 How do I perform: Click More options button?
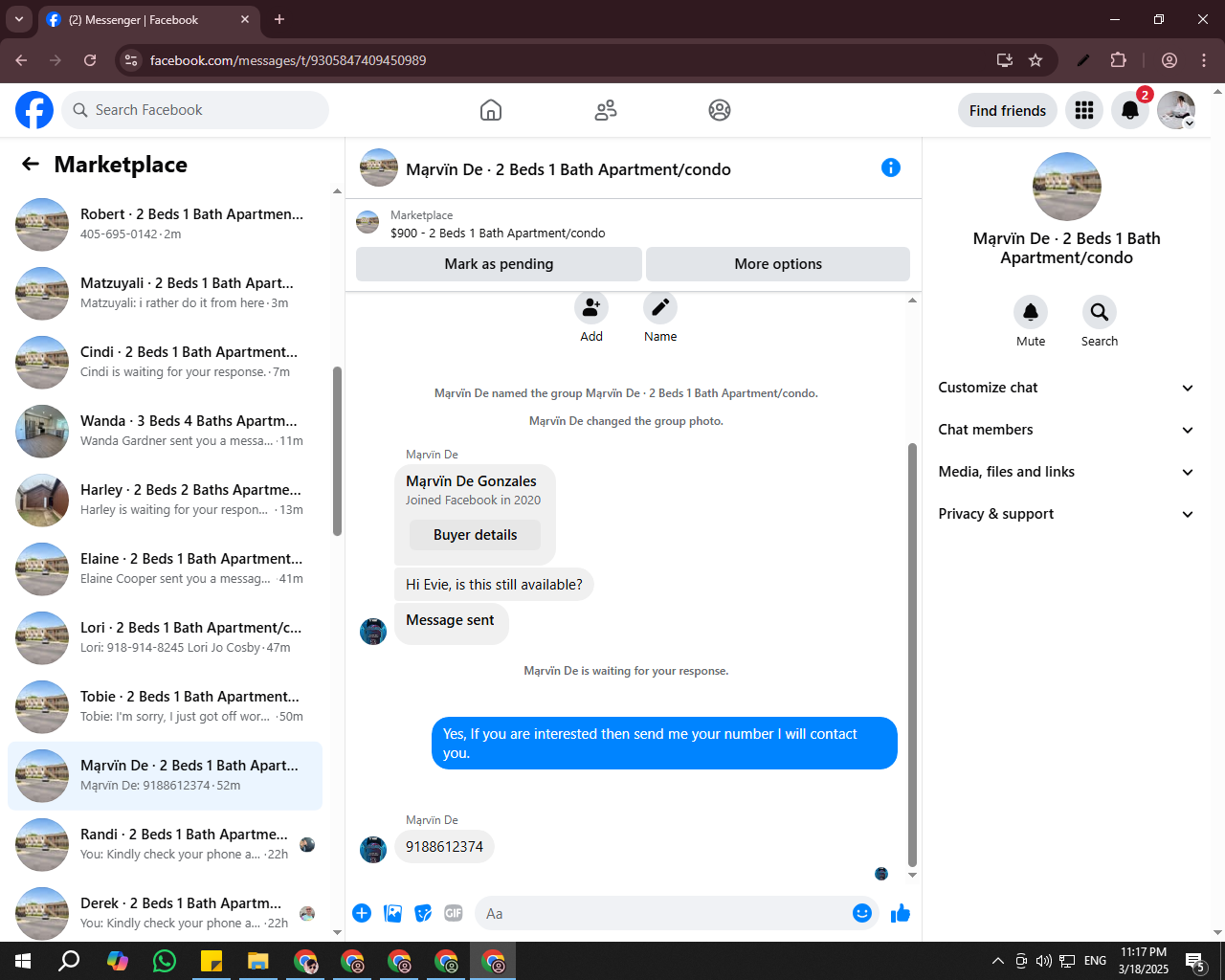coord(778,264)
